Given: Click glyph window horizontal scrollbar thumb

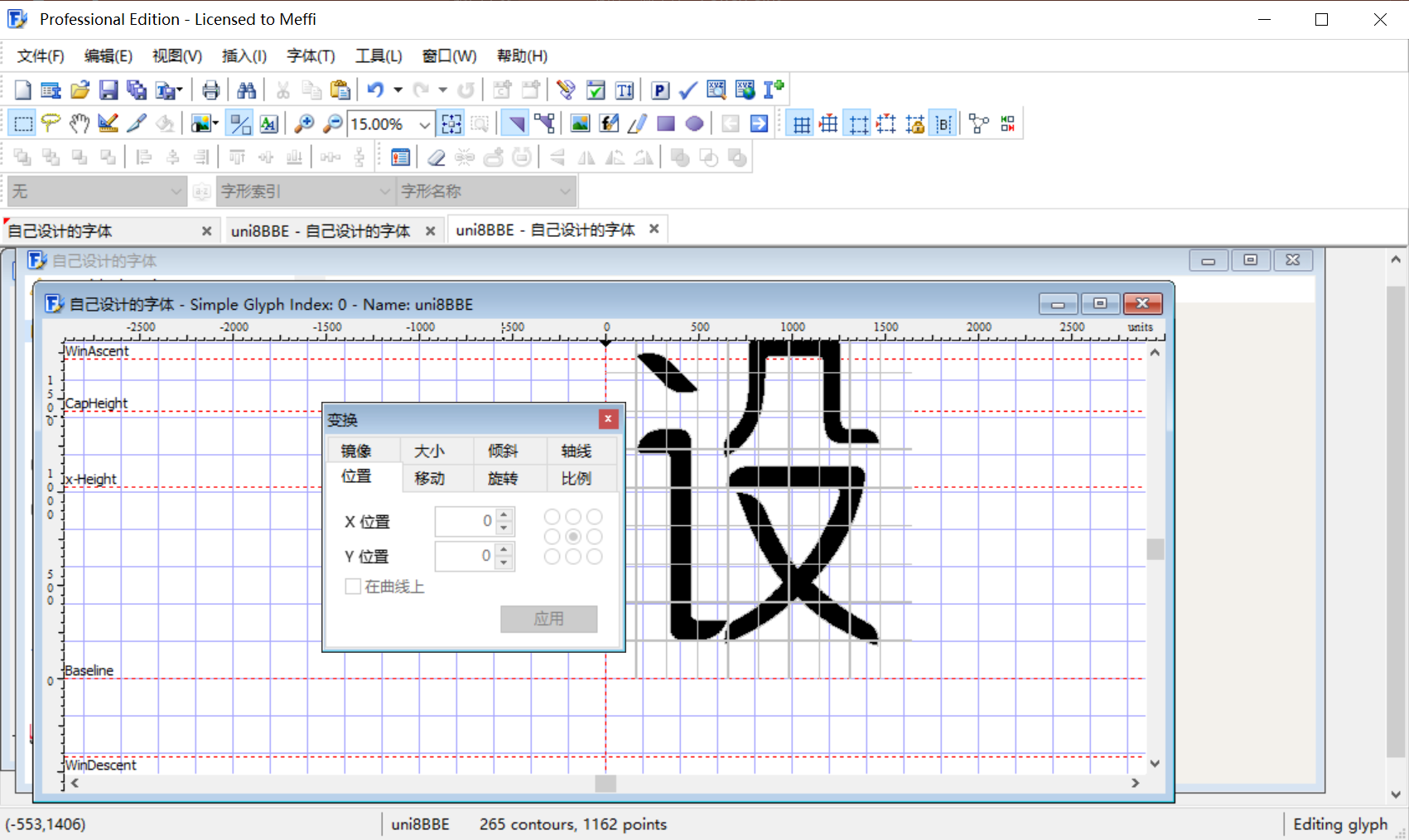Looking at the screenshot, I should pyautogui.click(x=606, y=783).
